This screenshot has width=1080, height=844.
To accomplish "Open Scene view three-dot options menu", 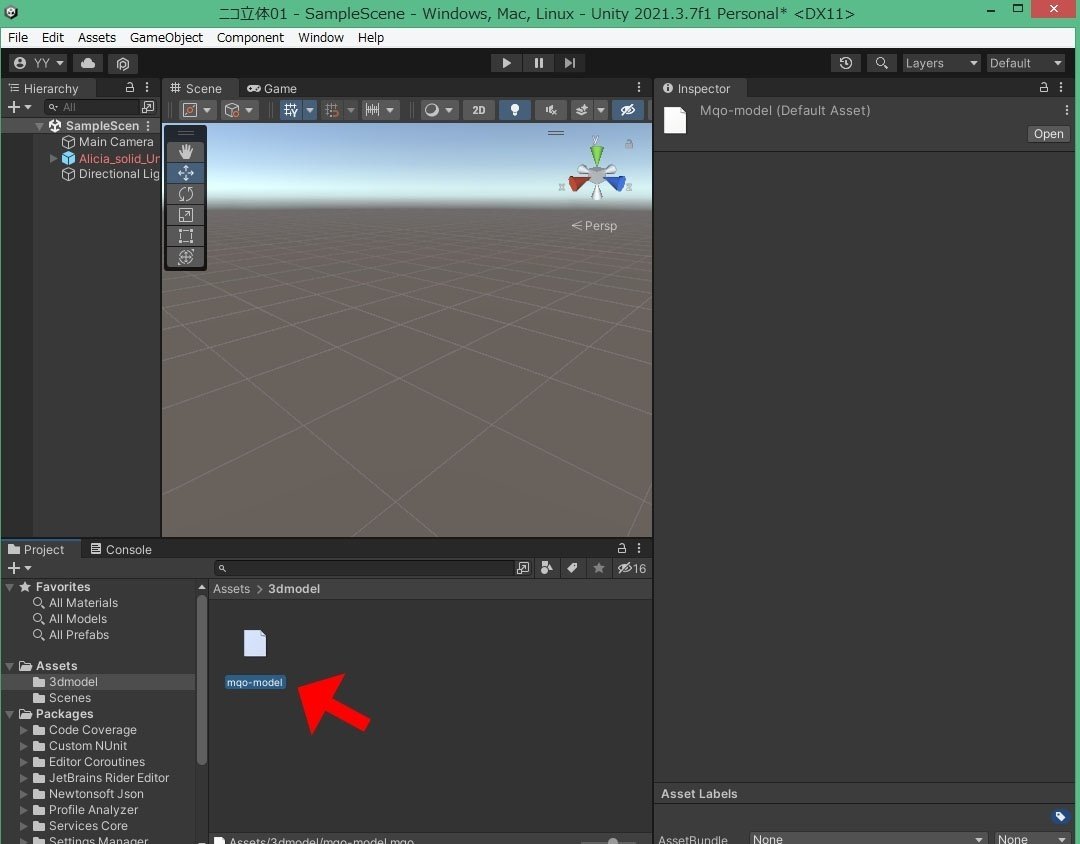I will pos(638,88).
